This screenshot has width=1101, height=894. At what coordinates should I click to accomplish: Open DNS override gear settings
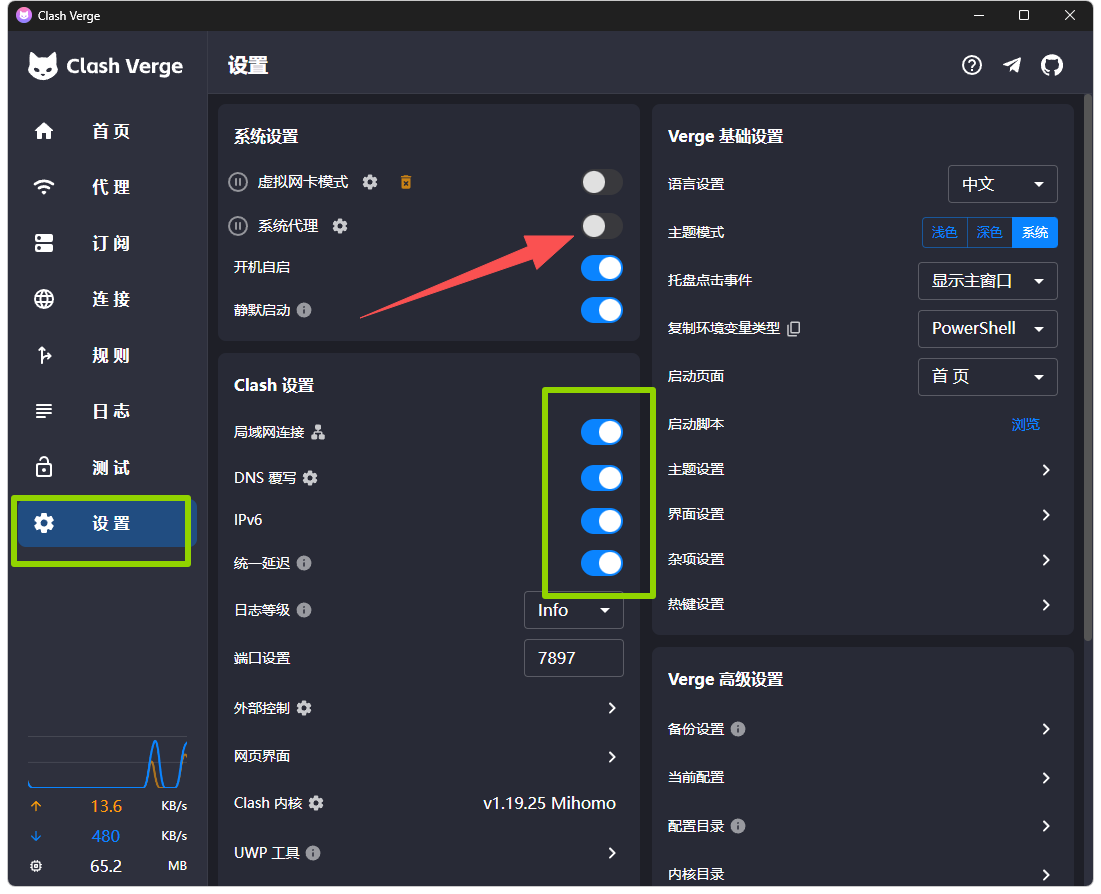310,478
